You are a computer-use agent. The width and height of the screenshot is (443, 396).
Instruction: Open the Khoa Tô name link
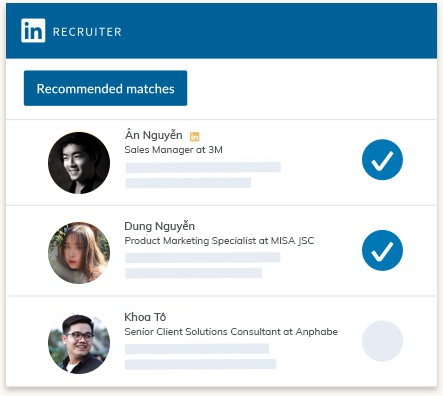(145, 317)
